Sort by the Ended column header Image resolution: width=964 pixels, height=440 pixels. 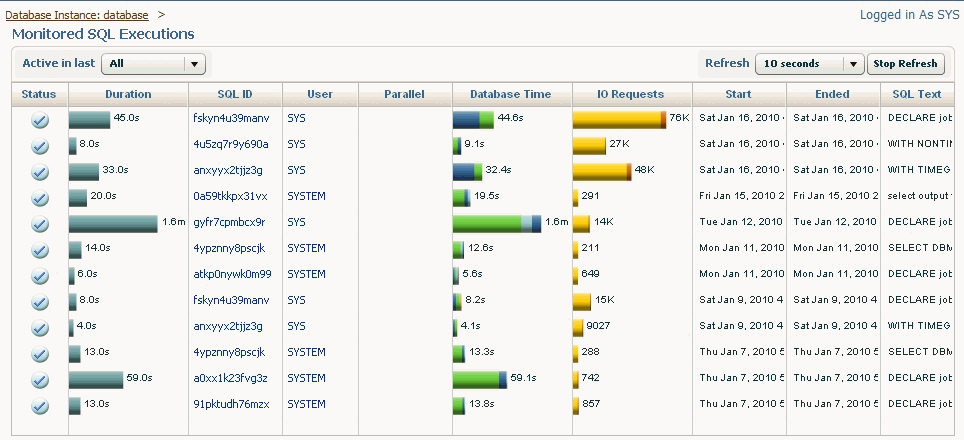tap(832, 95)
